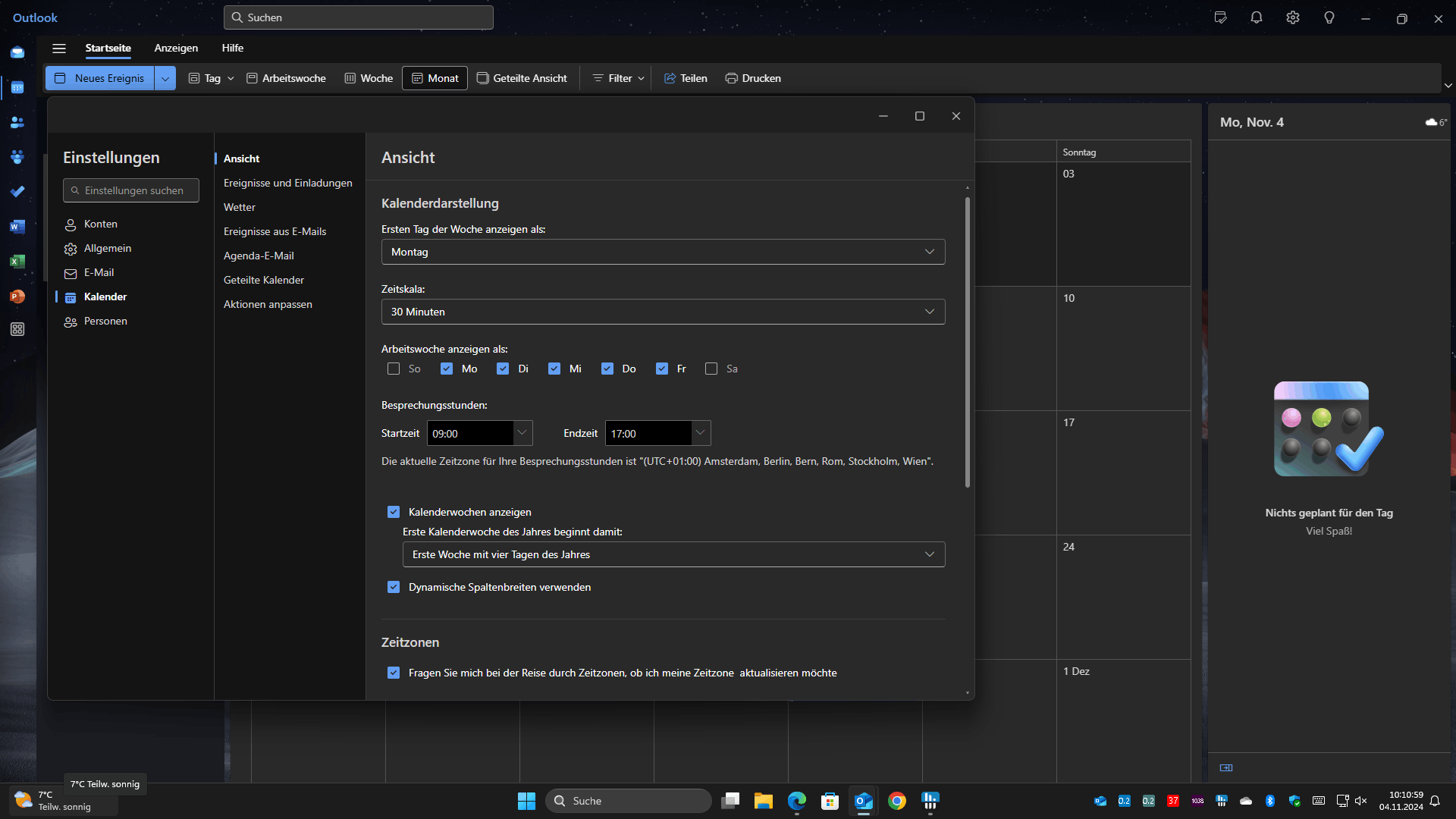This screenshot has width=1456, height=819.
Task: Open the To Do checkmark icon in the sidebar
Action: [17, 192]
